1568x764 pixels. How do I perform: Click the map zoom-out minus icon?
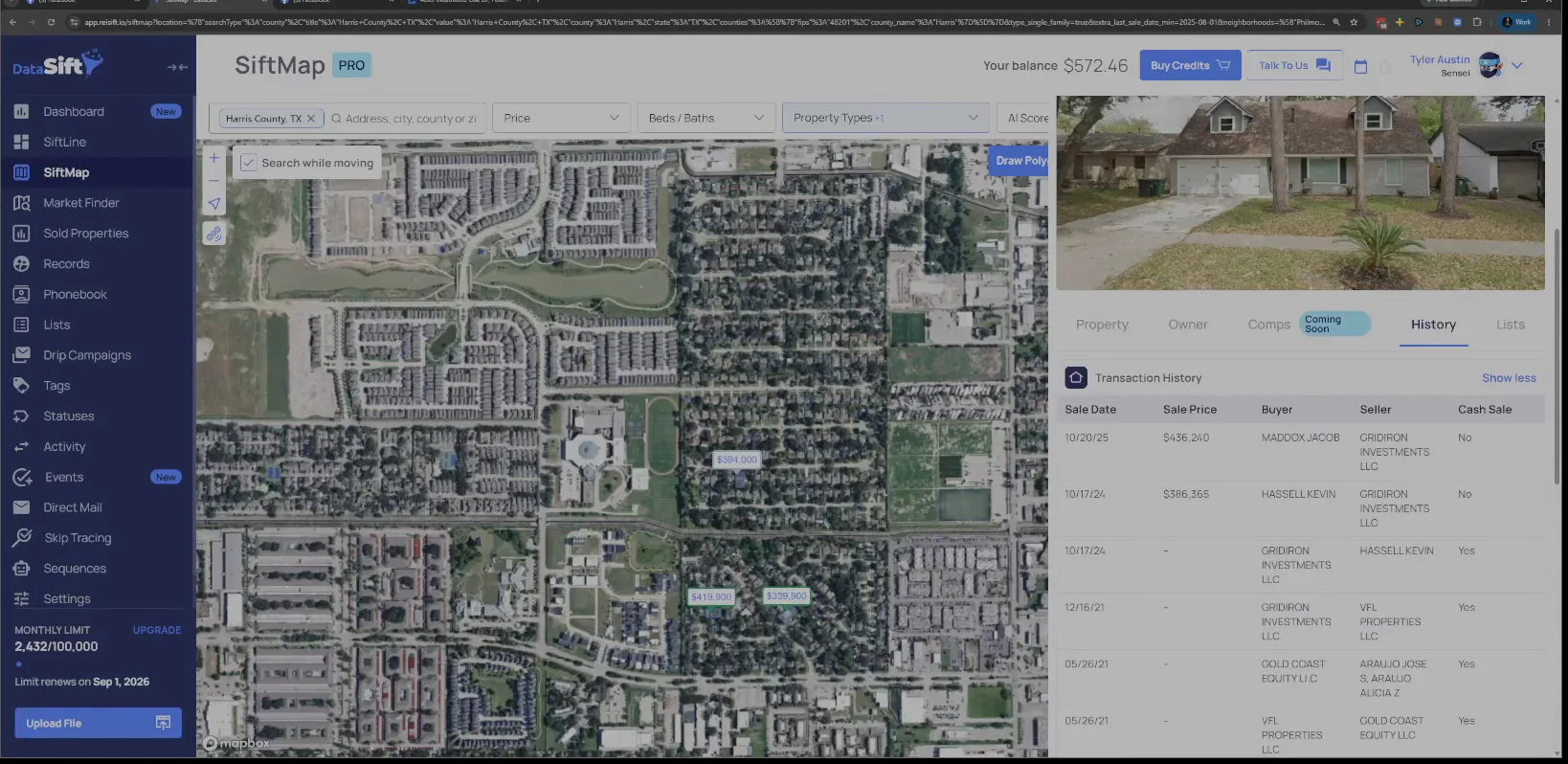click(x=214, y=180)
